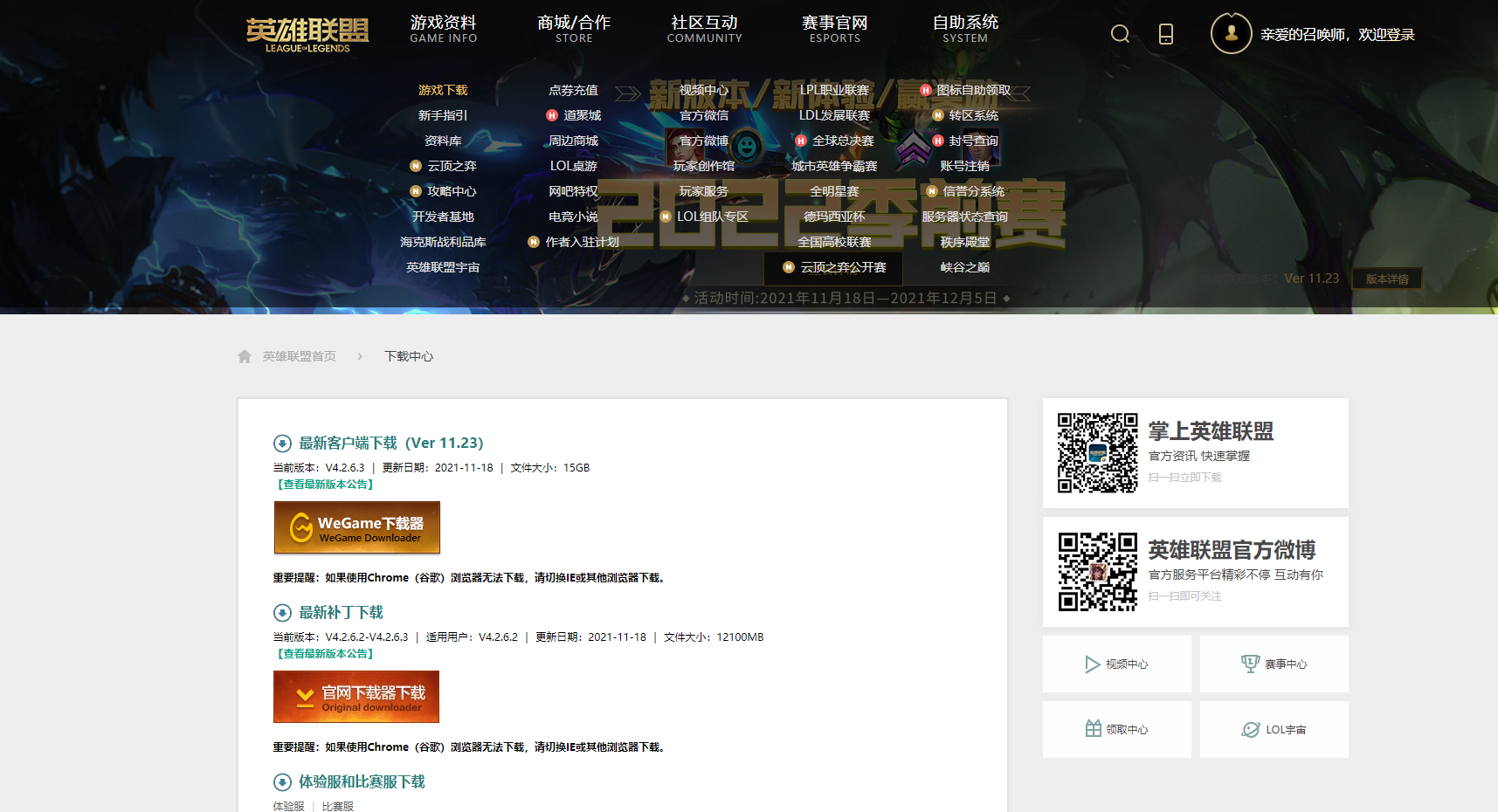
Task: Open 视频中心 play icon tile
Action: pyautogui.click(x=1116, y=664)
